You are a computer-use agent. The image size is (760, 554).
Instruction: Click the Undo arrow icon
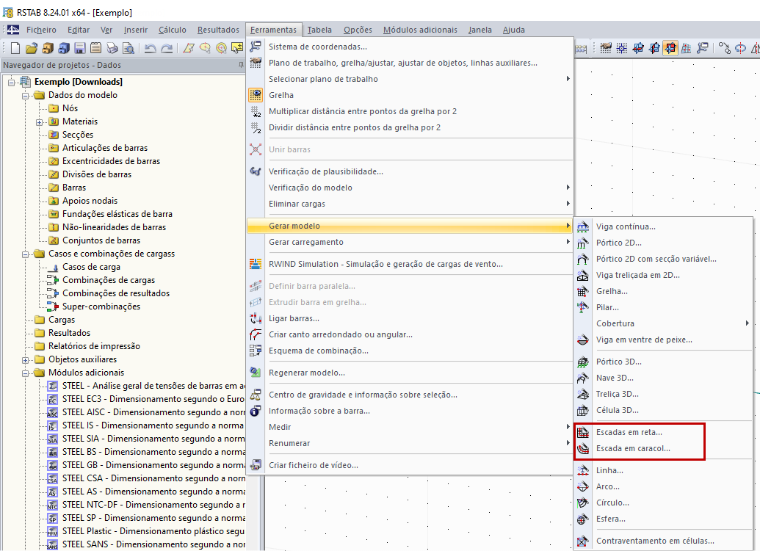pos(150,48)
